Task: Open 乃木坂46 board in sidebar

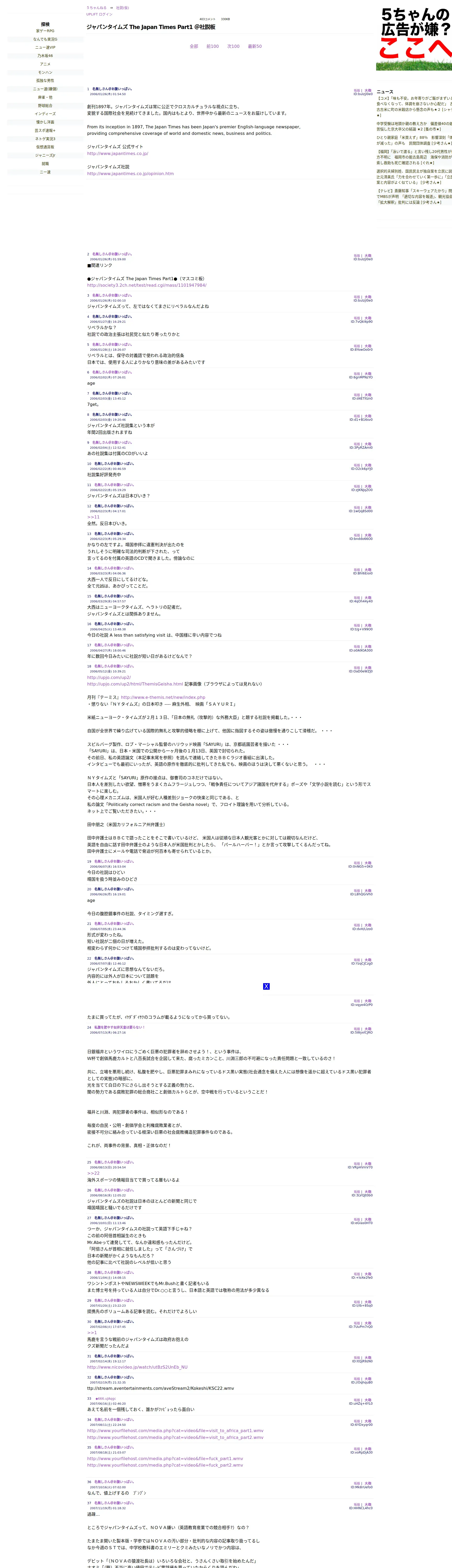Action: 45,56
